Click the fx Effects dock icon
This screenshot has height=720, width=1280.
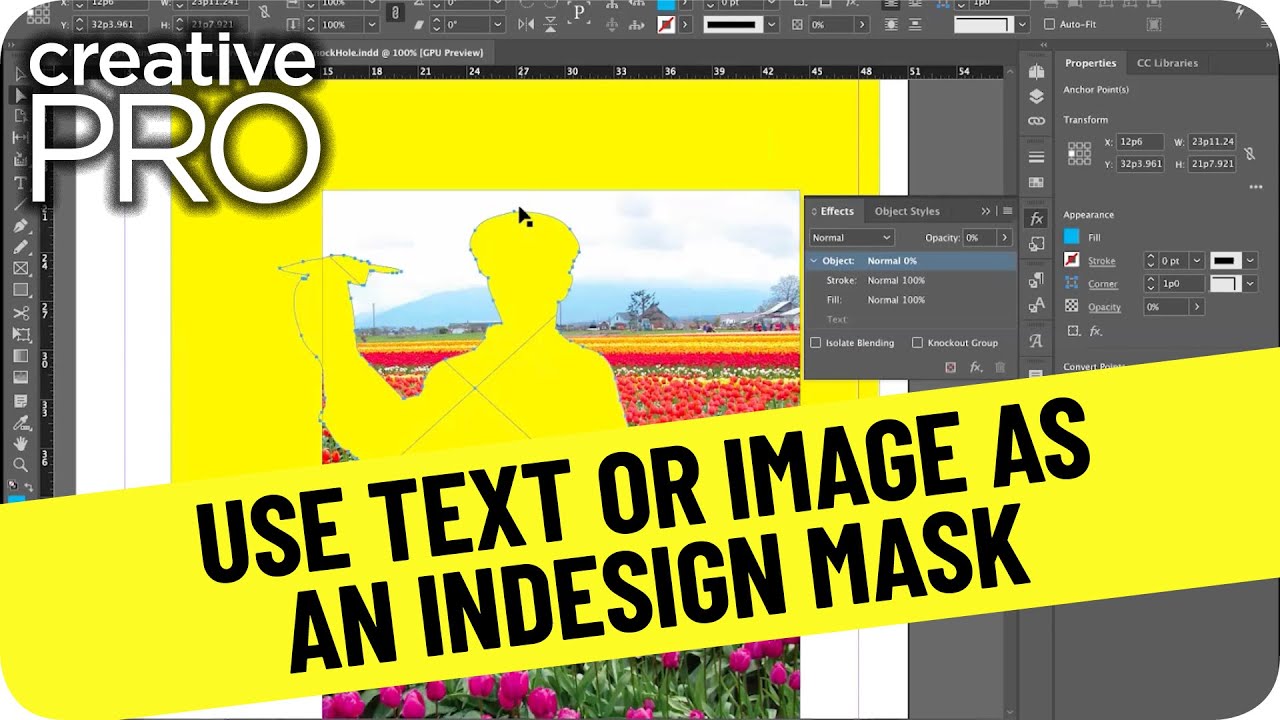pyautogui.click(x=1036, y=218)
